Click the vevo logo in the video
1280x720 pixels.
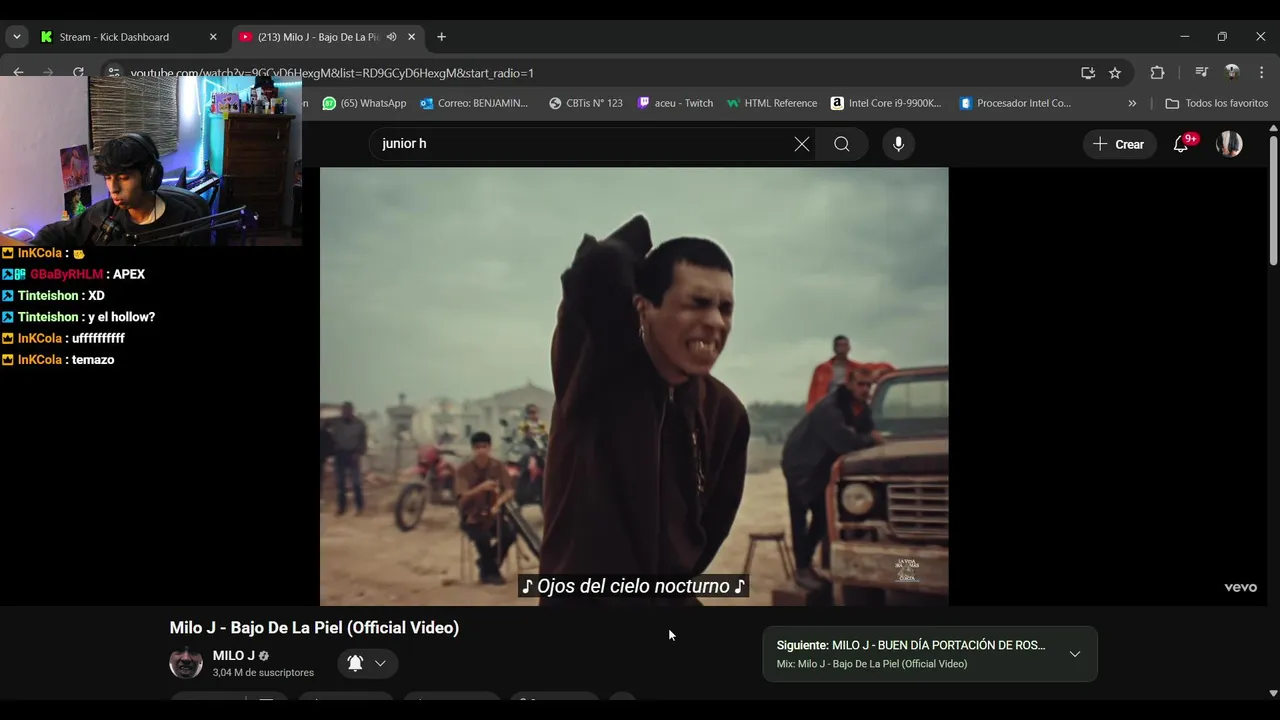pyautogui.click(x=1240, y=587)
